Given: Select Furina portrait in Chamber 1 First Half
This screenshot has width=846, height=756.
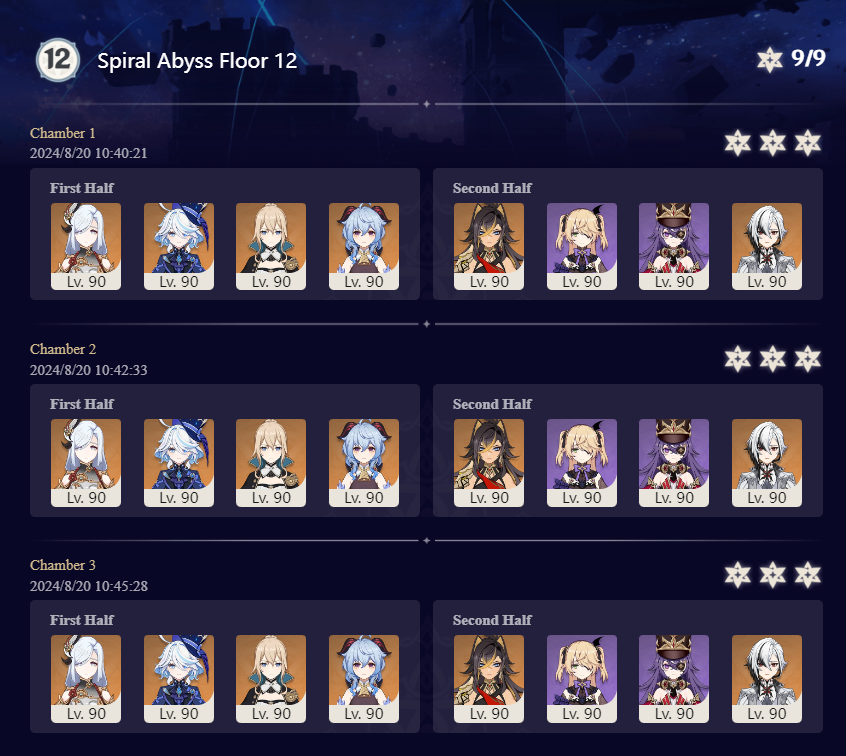Looking at the screenshot, I should (x=179, y=246).
